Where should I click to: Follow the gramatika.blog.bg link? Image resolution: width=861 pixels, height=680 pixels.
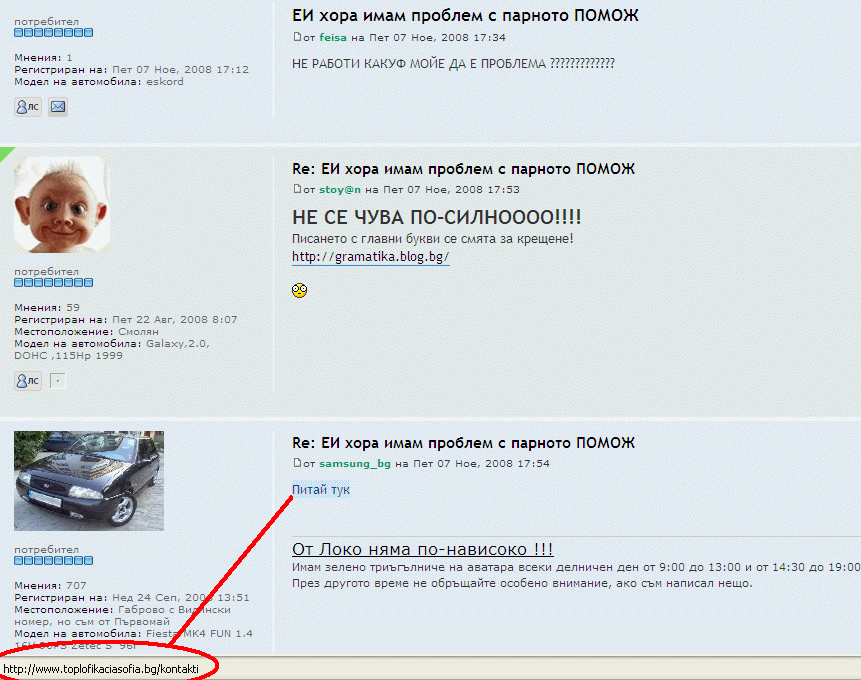pyautogui.click(x=370, y=257)
